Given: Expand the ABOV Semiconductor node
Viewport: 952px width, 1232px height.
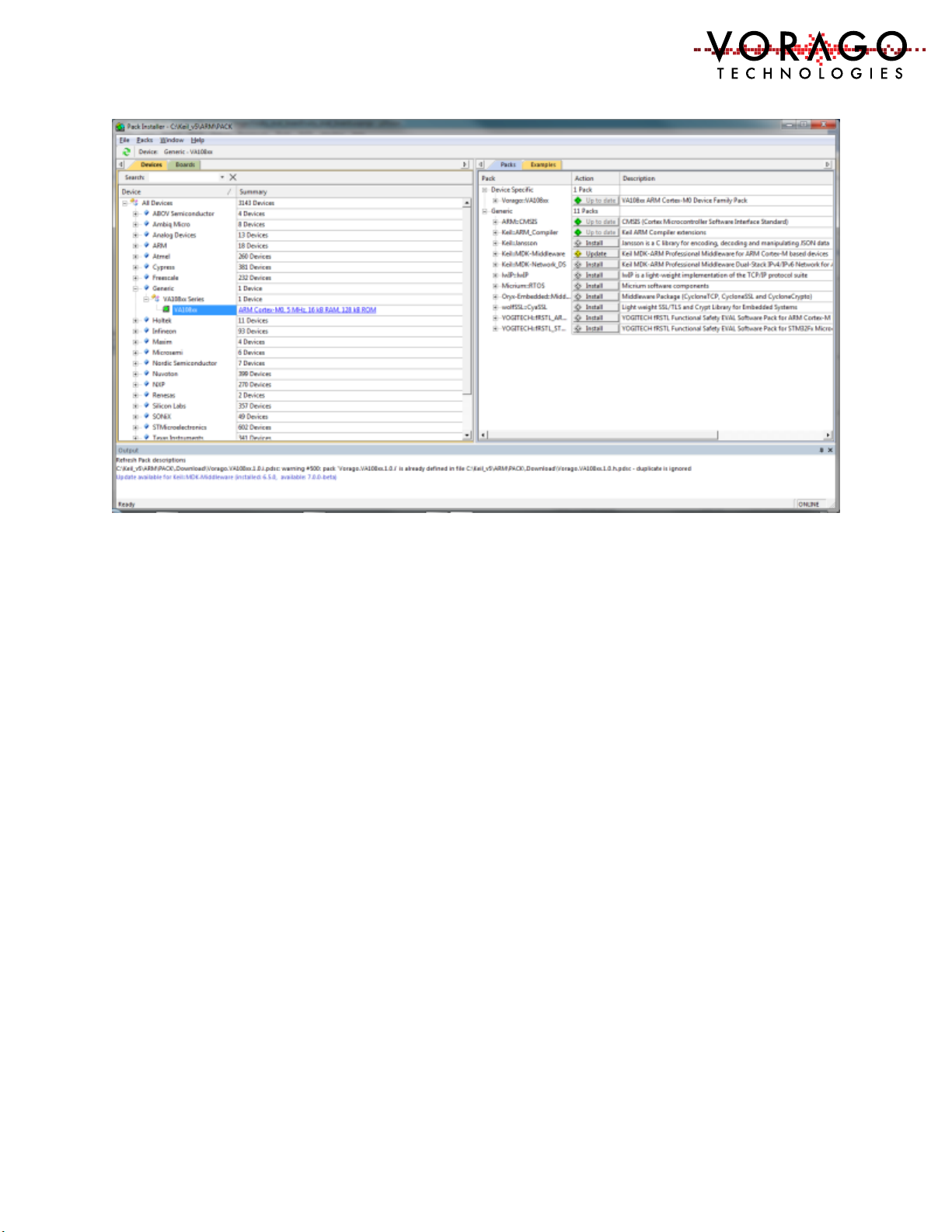Looking at the screenshot, I should coord(135,214).
